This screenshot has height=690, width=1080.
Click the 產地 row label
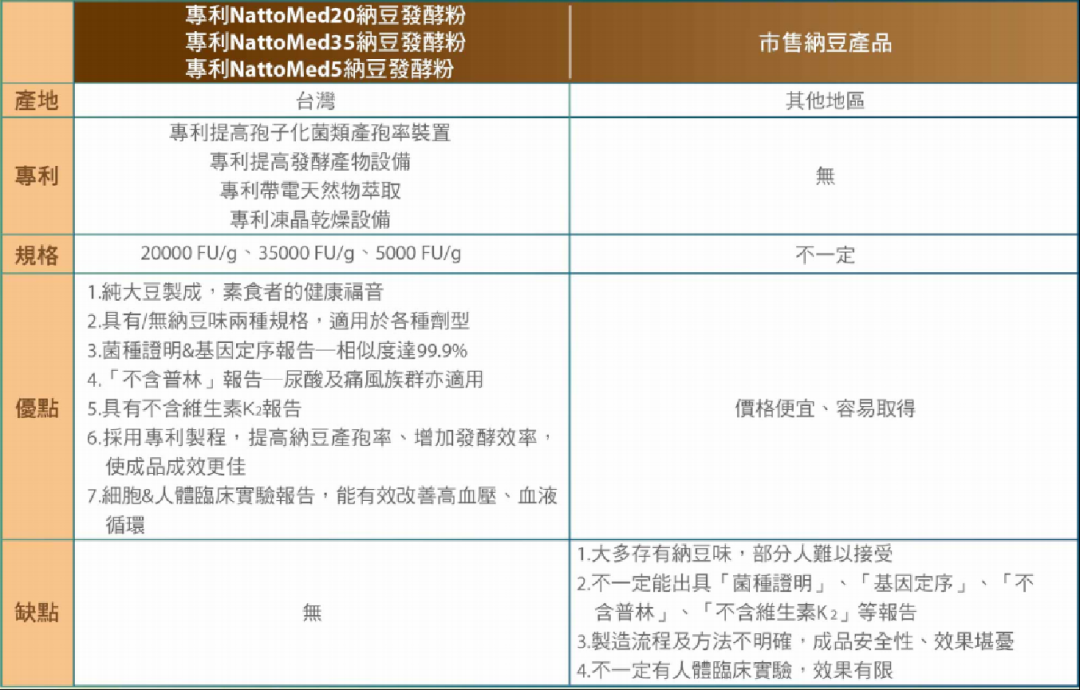pyautogui.click(x=37, y=101)
